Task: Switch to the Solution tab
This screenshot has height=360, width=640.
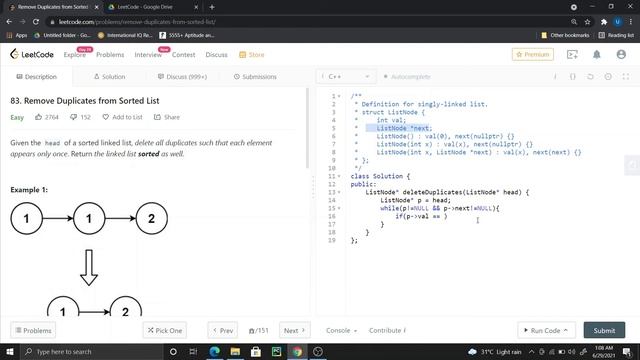Action: coord(109,77)
